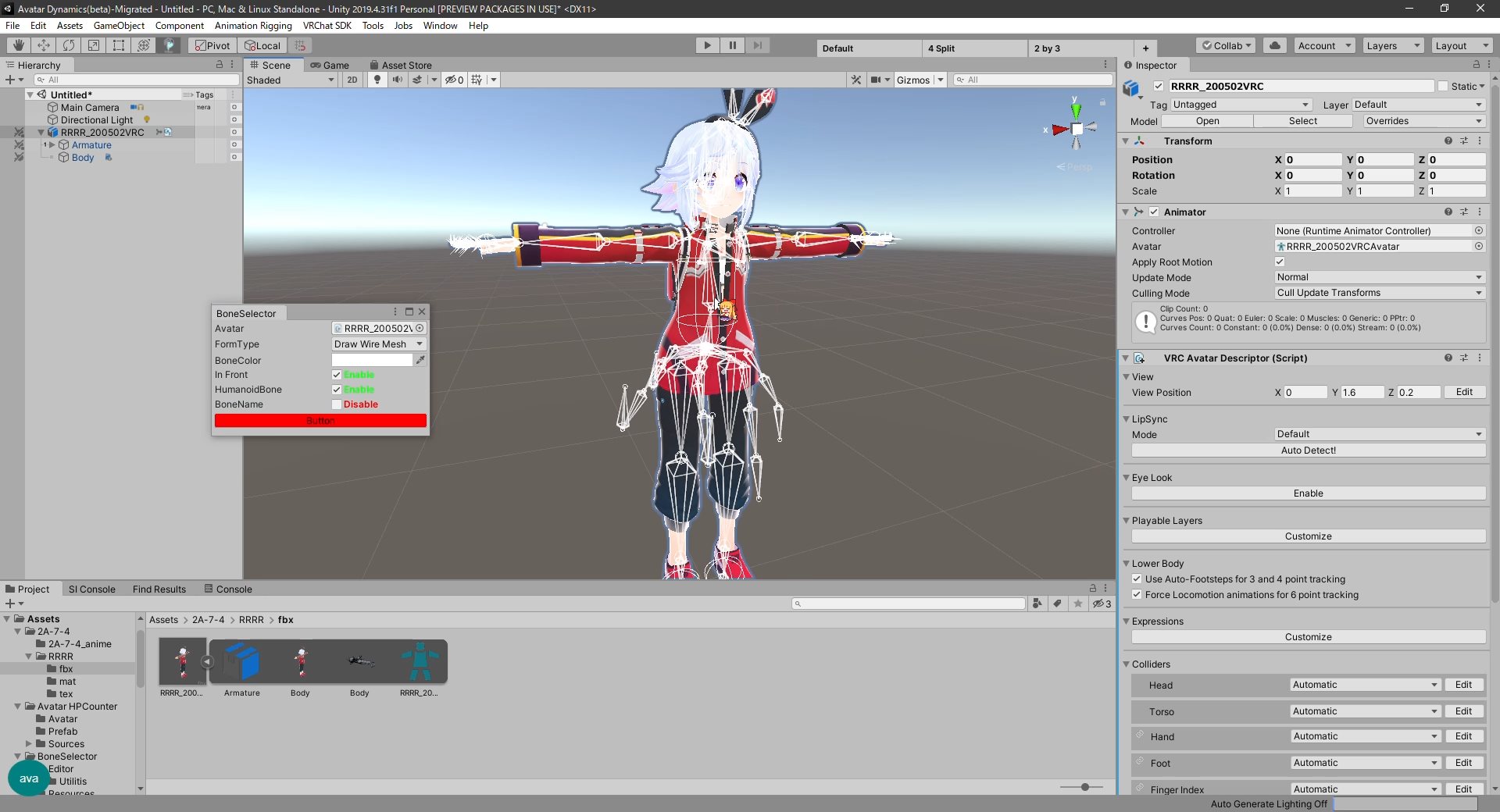Open the Culling Mode dropdown

(1379, 293)
